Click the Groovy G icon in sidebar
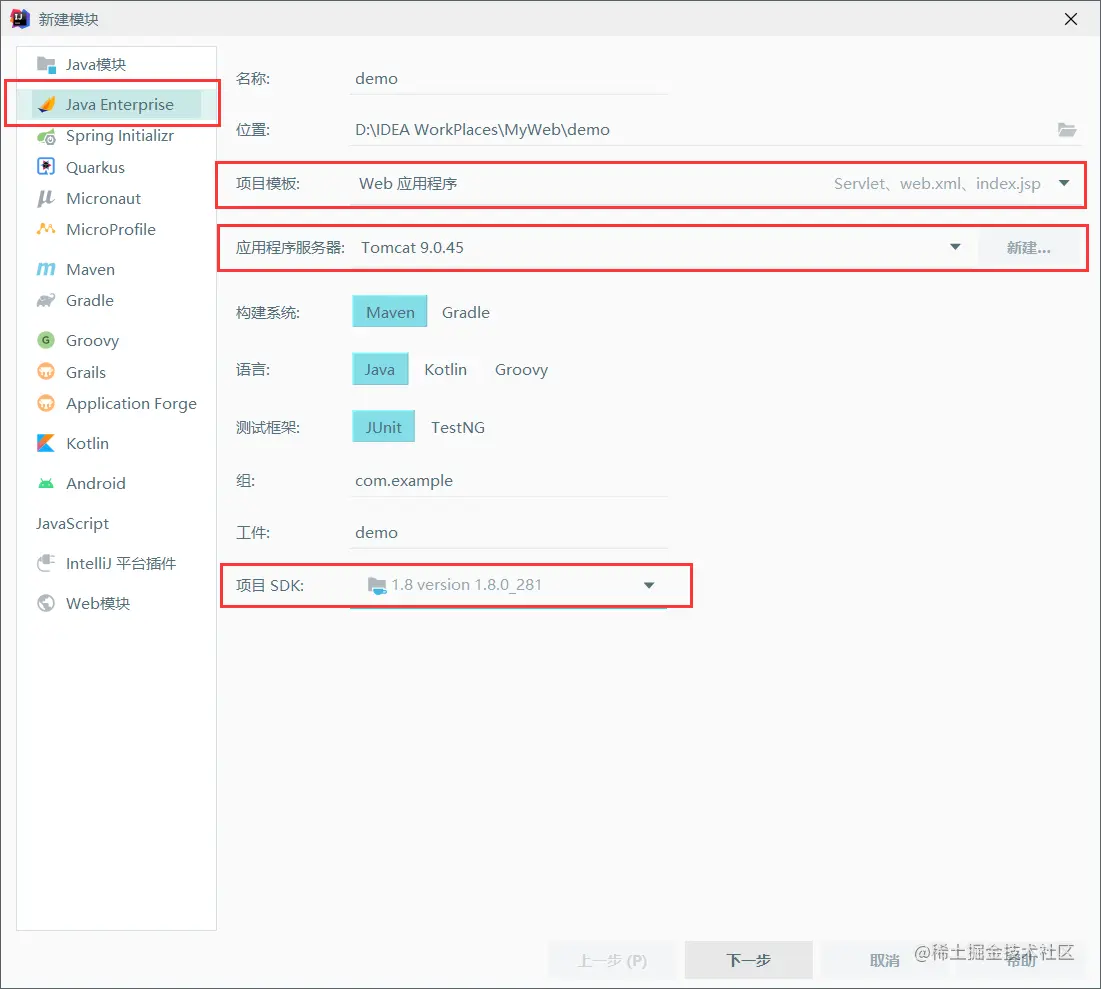Viewport: 1101px width, 989px height. 46,341
